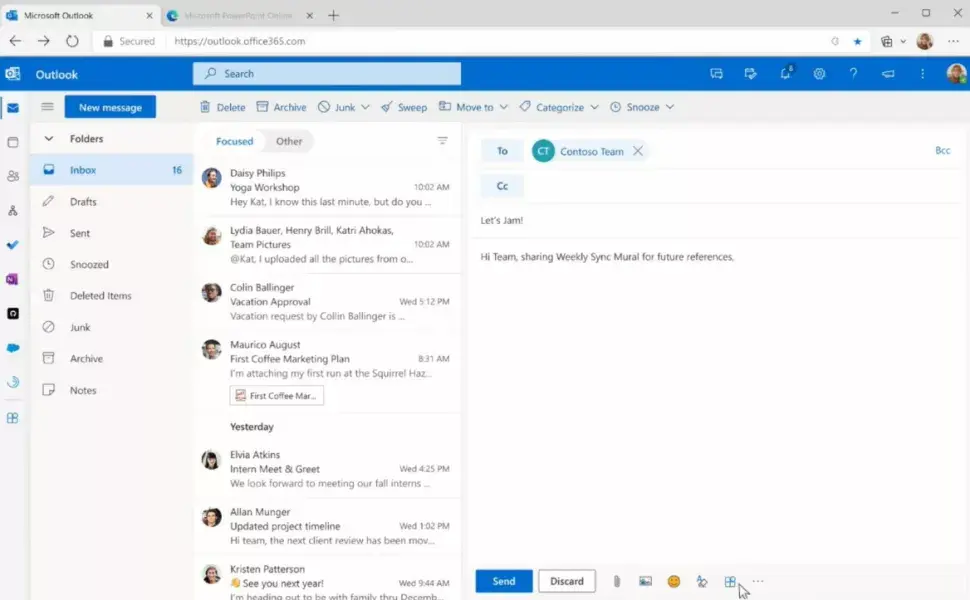This screenshot has width=970, height=600.
Task: Open Daisy Philips Yoga Workshop email
Action: (328, 187)
